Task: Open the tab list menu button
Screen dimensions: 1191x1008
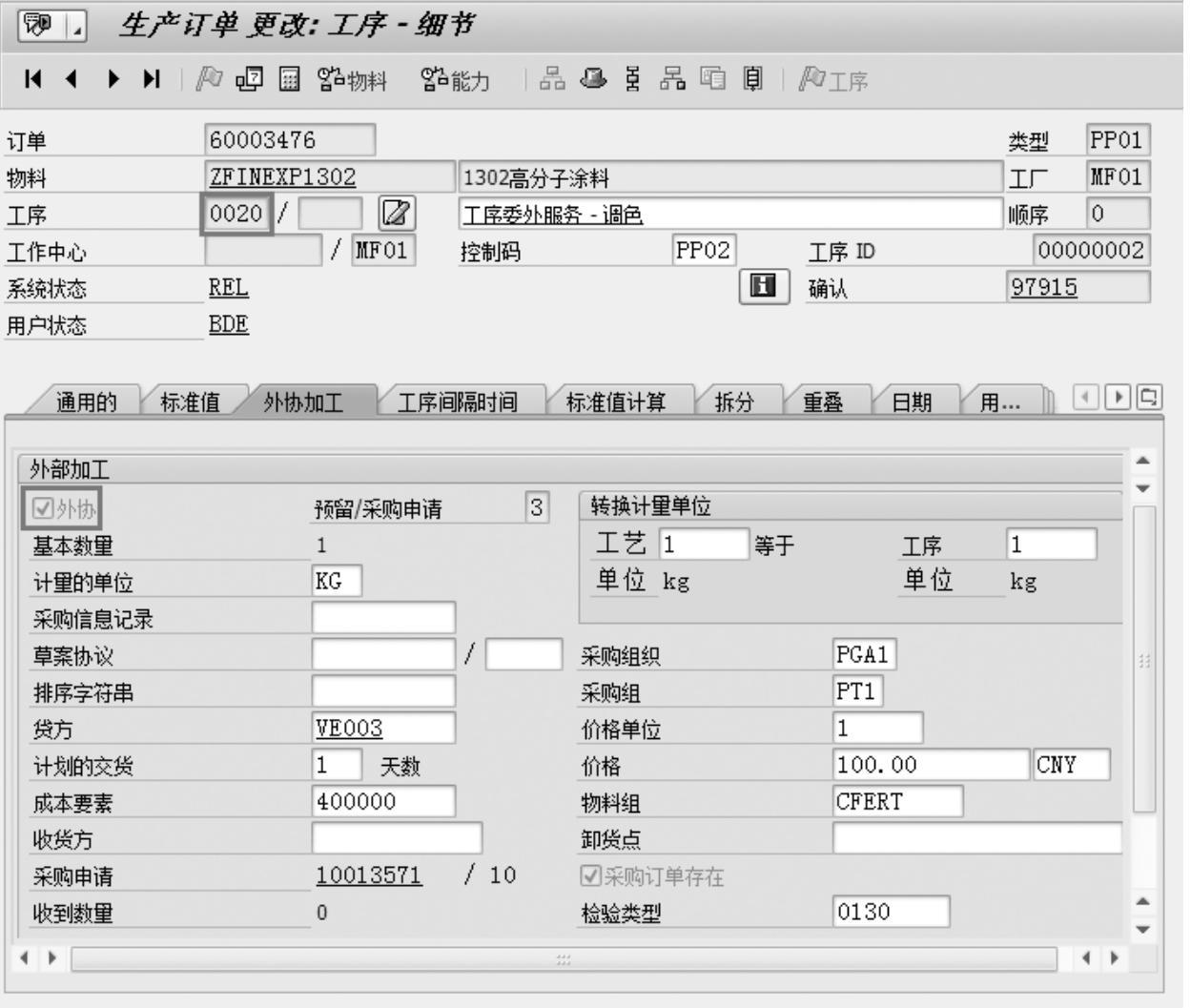Action: pyautogui.click(x=1150, y=397)
